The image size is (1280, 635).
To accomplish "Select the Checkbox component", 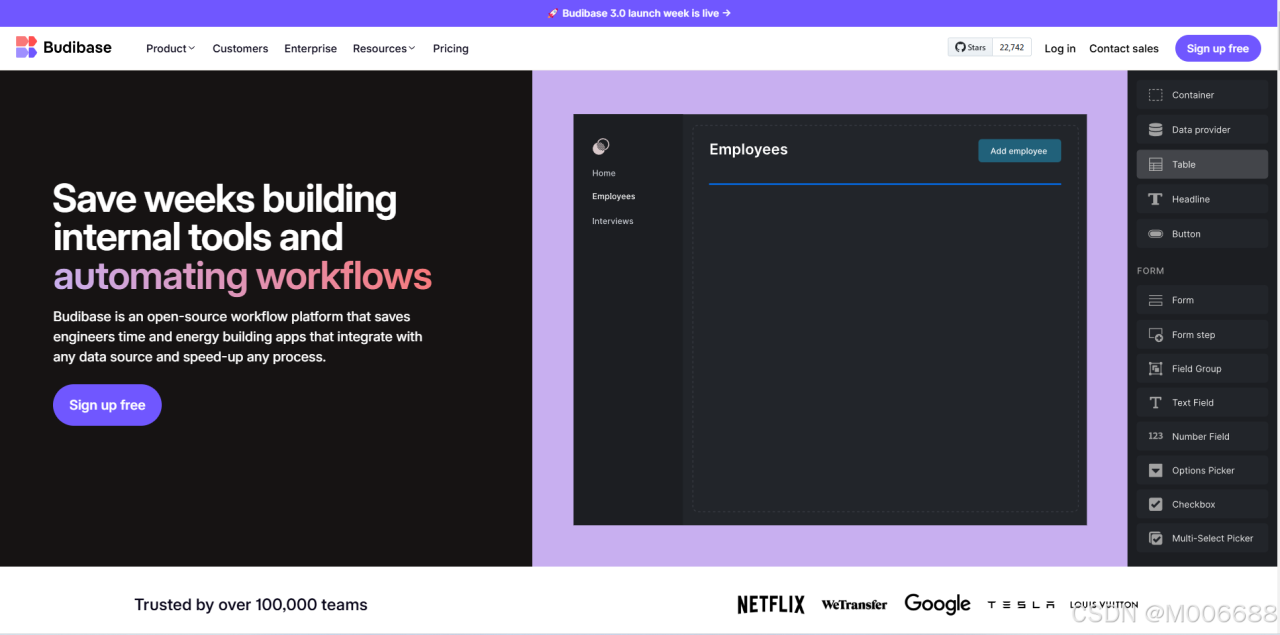I will click(1202, 504).
